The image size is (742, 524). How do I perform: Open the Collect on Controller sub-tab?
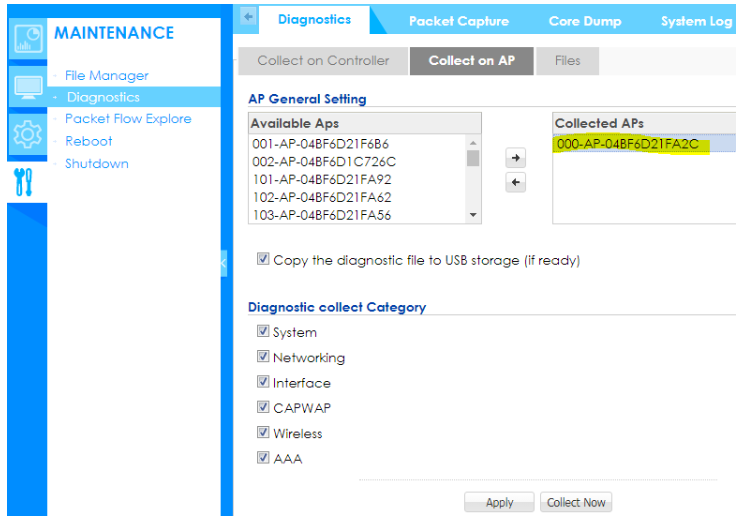pos(323,61)
